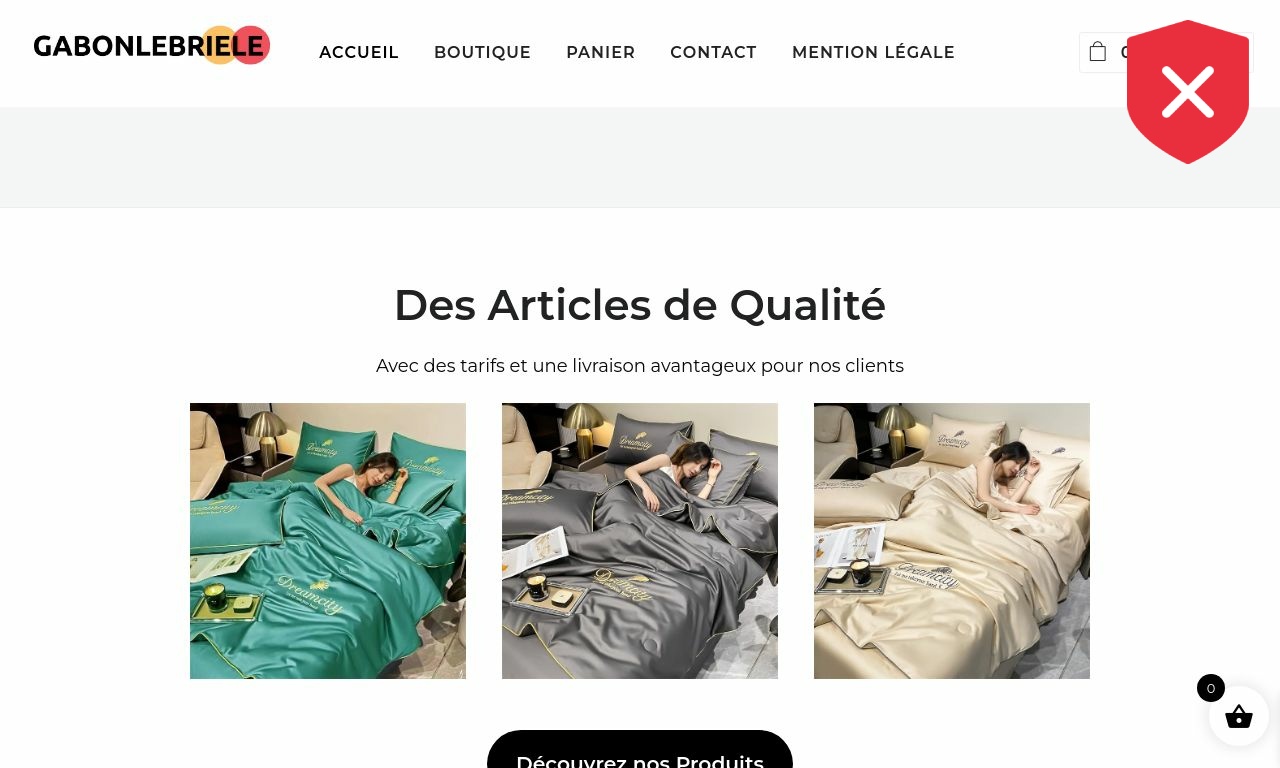Screen dimensions: 1280x768
Task: Click the grey banner area below header
Action: [640, 157]
